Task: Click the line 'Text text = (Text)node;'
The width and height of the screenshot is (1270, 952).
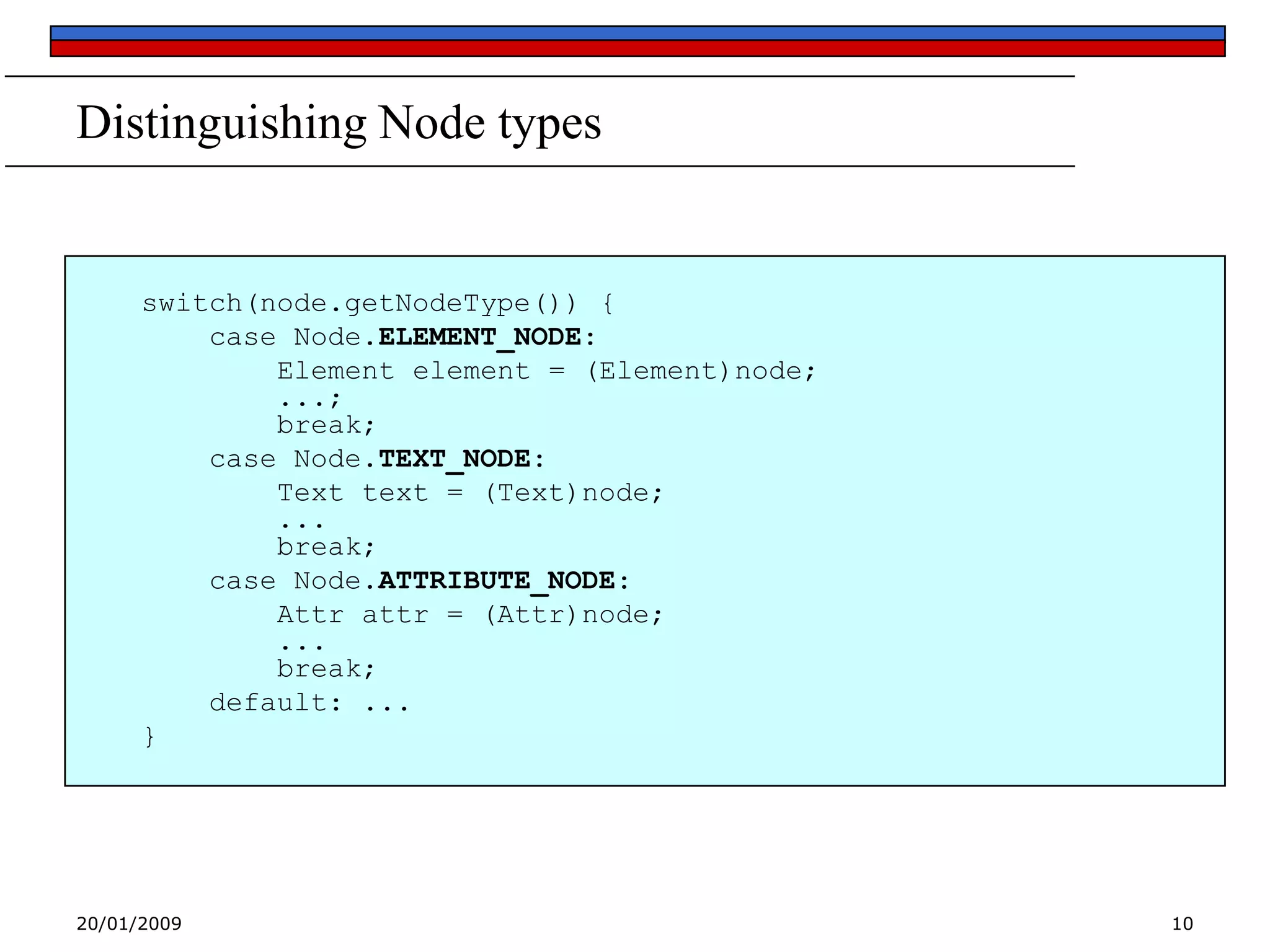Action: [470, 493]
